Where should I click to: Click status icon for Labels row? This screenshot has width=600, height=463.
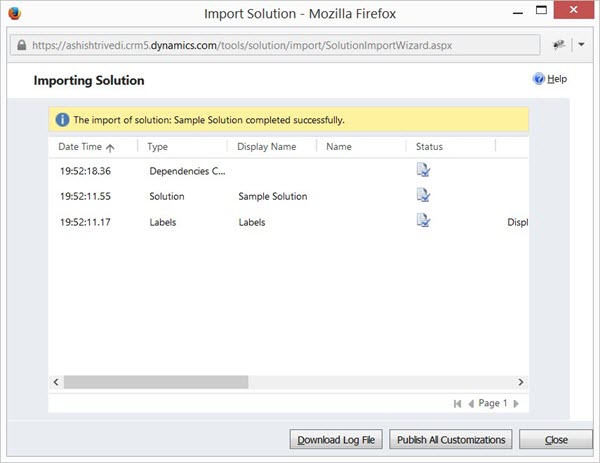424,221
